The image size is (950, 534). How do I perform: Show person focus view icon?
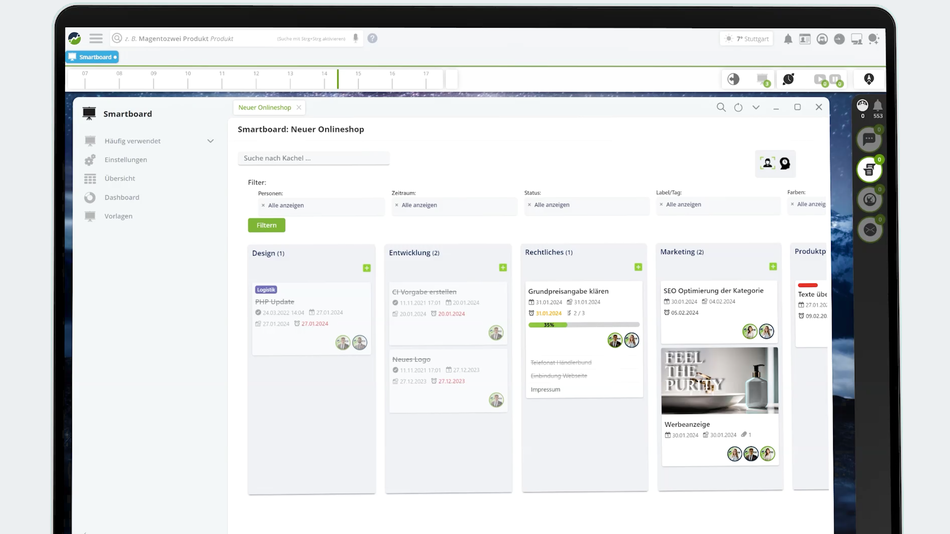[767, 163]
